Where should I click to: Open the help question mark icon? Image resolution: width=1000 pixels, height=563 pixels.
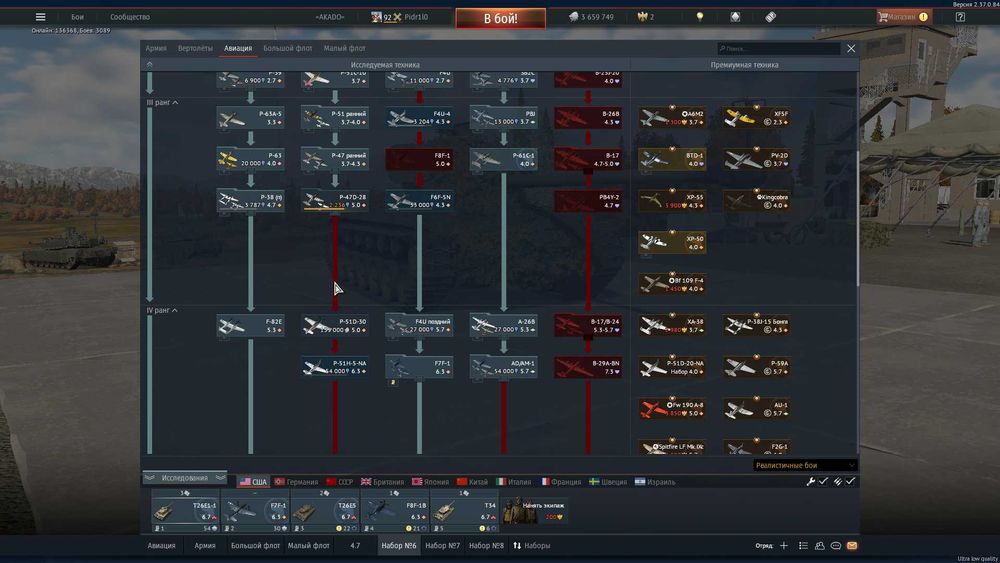tap(960, 17)
